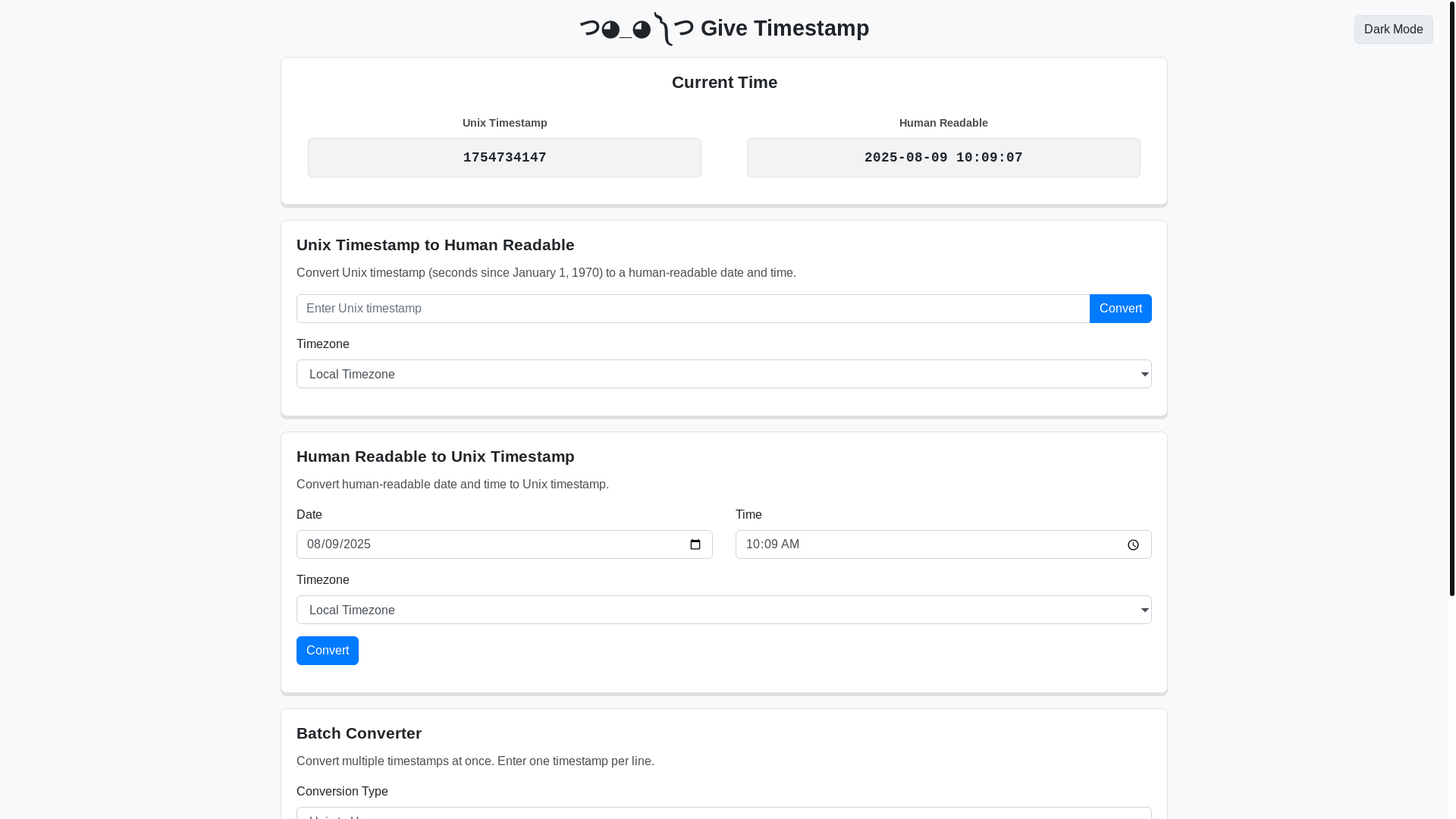Open Timezone dropdown under Unix Timestamp section
The width and height of the screenshot is (1456, 819).
[723, 374]
